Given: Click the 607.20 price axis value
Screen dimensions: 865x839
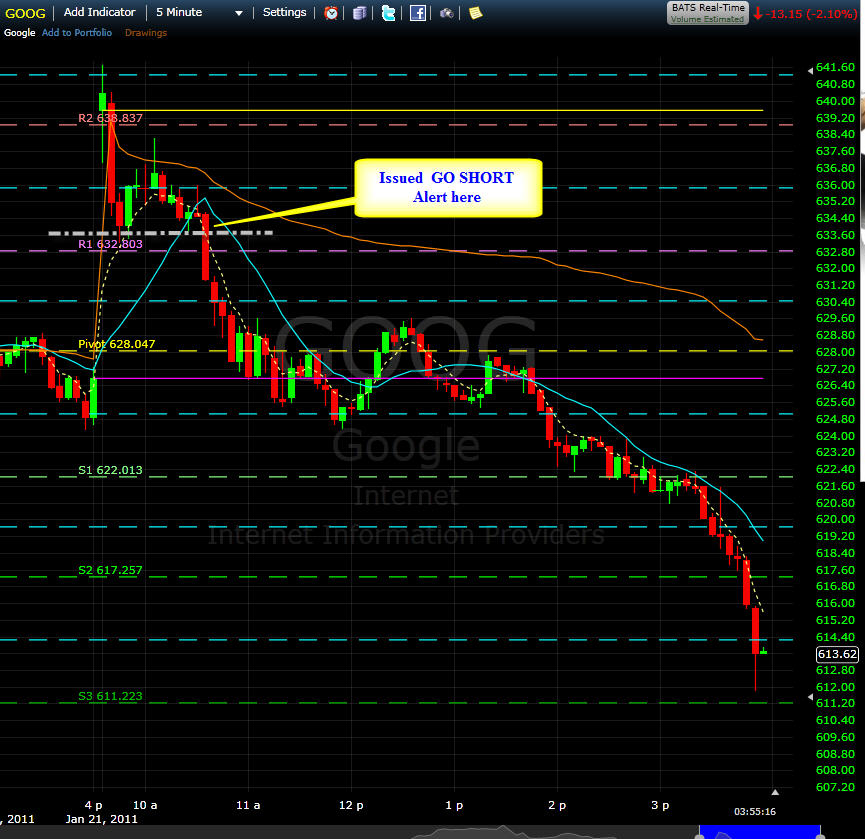Looking at the screenshot, I should [835, 787].
